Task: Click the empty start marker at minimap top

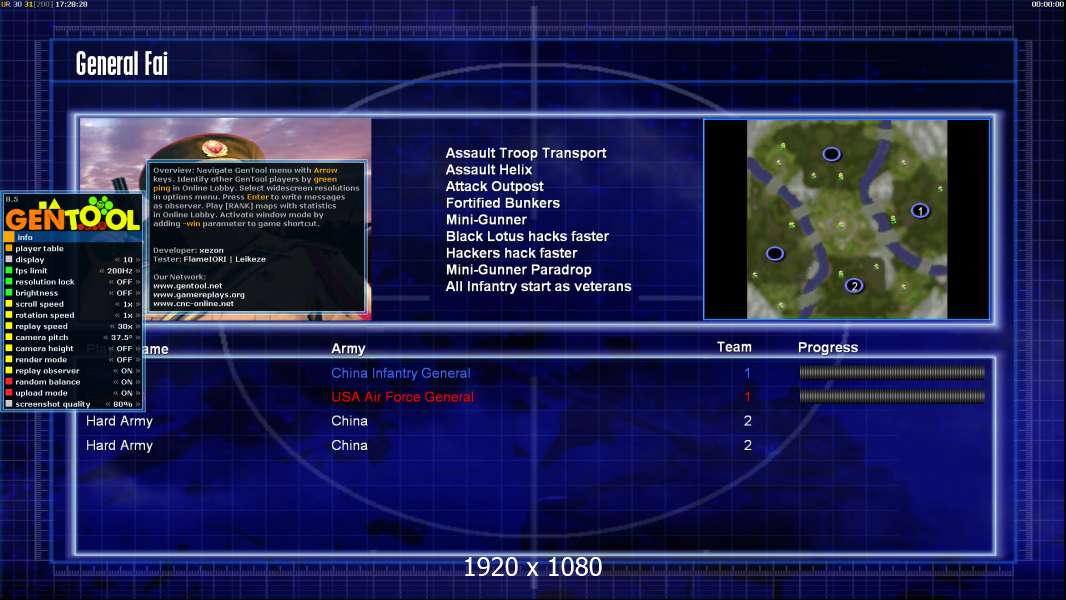Action: (x=831, y=154)
